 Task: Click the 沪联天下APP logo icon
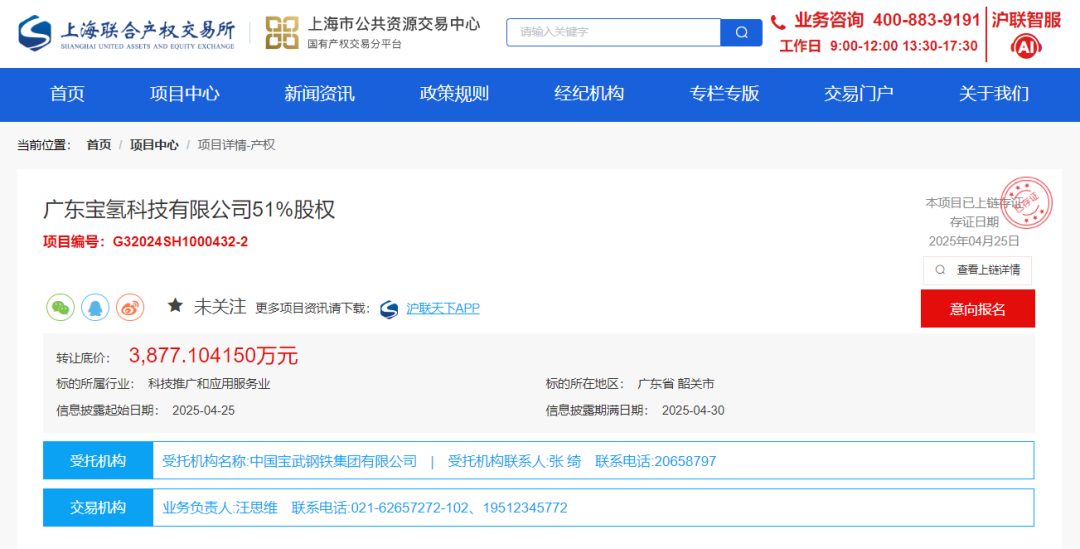tap(389, 309)
